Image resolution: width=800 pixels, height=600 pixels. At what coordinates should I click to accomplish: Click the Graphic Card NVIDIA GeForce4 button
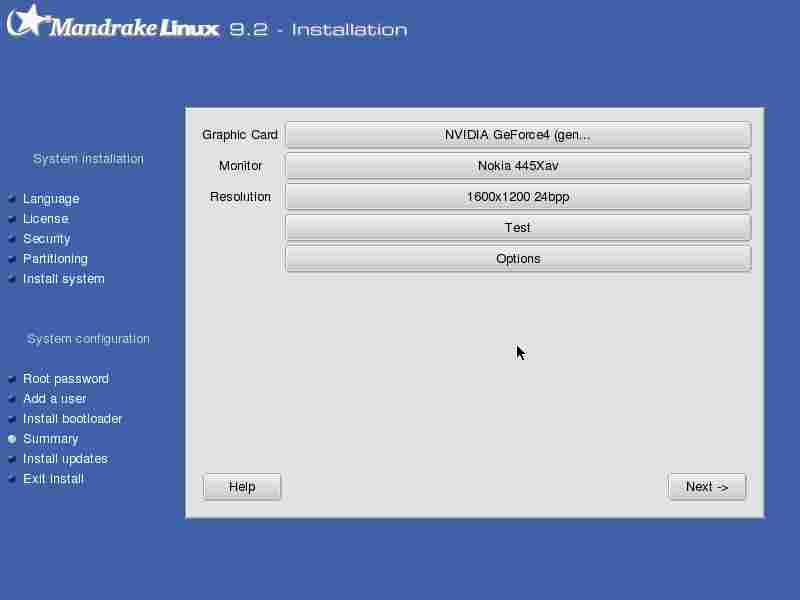coord(518,135)
